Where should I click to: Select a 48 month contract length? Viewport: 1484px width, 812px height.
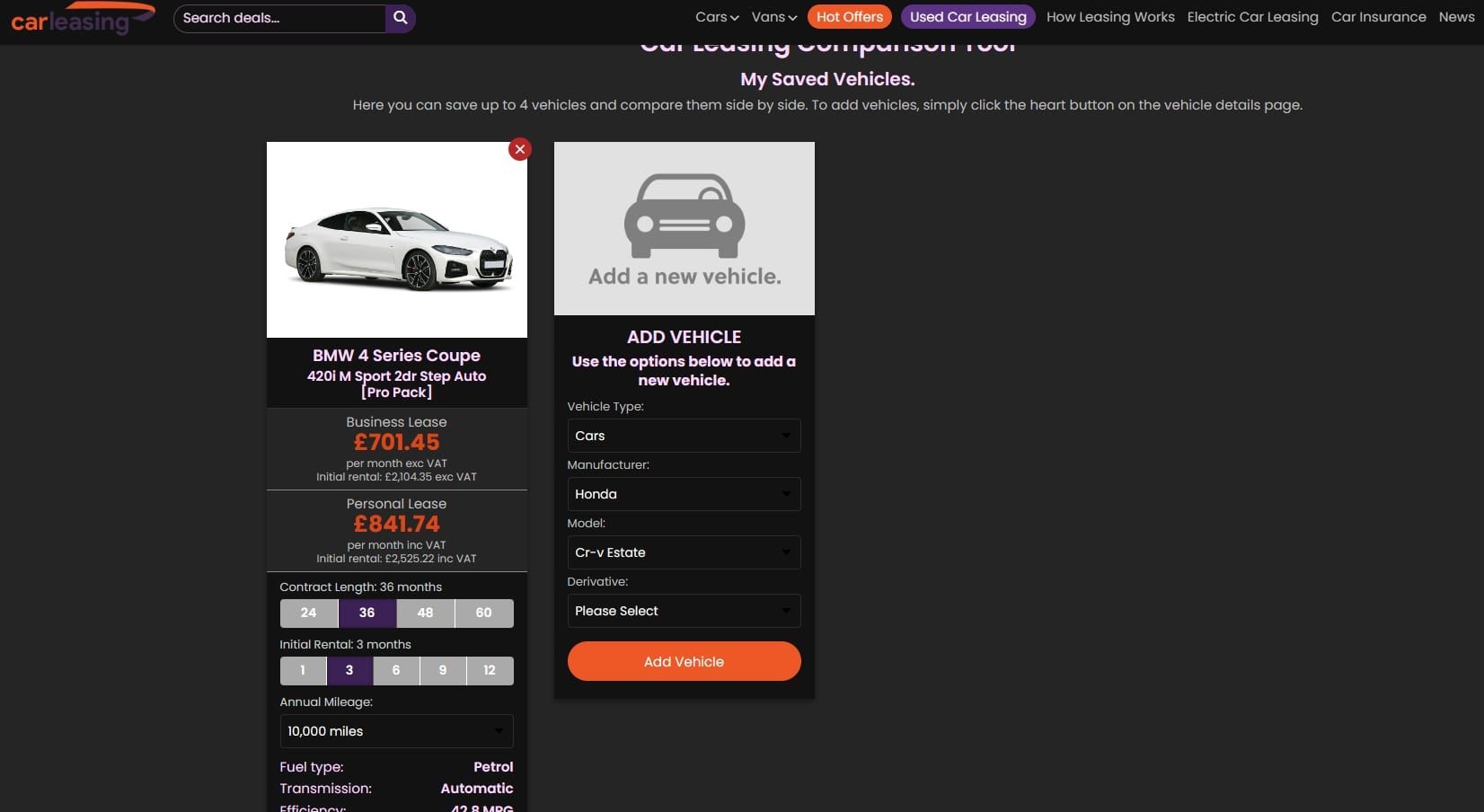pyautogui.click(x=424, y=613)
